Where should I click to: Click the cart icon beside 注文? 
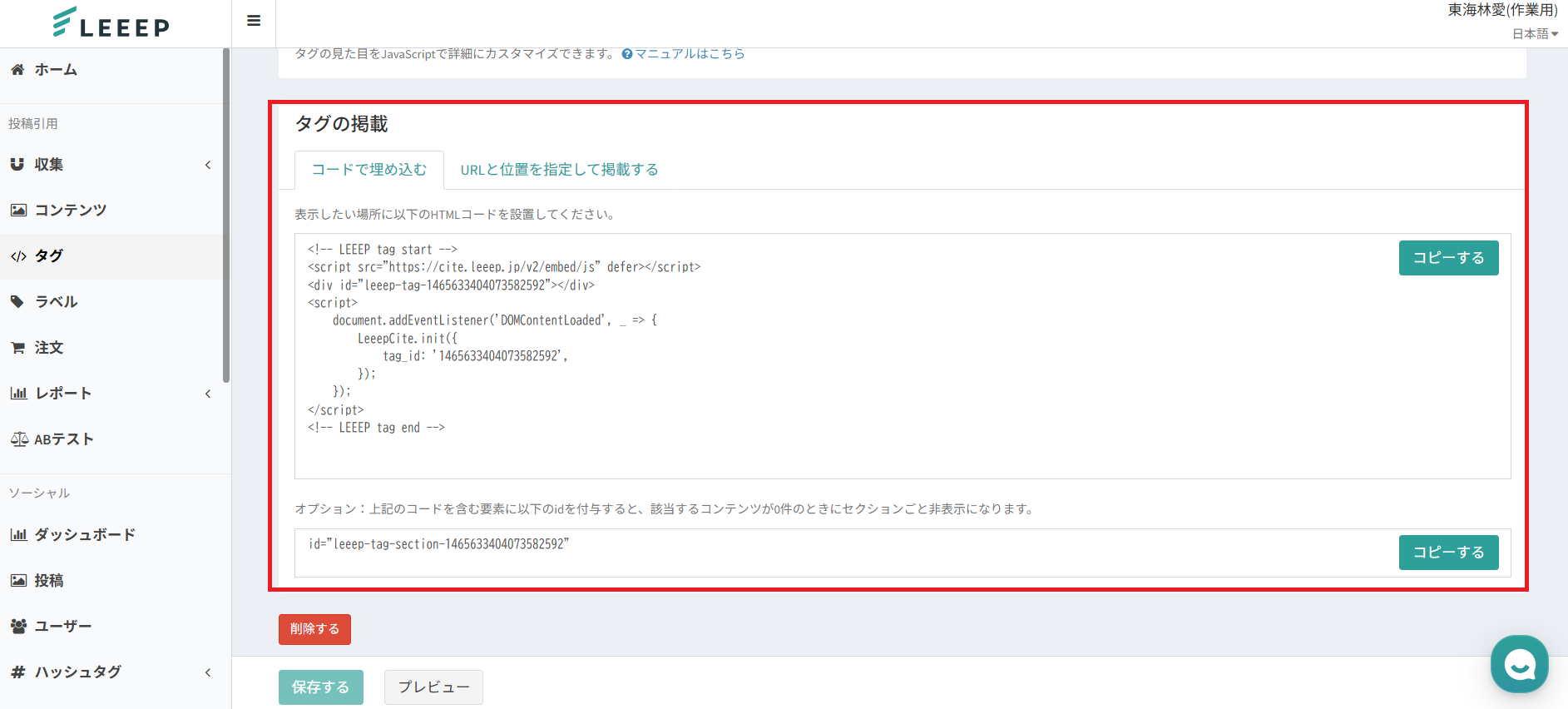(17, 348)
